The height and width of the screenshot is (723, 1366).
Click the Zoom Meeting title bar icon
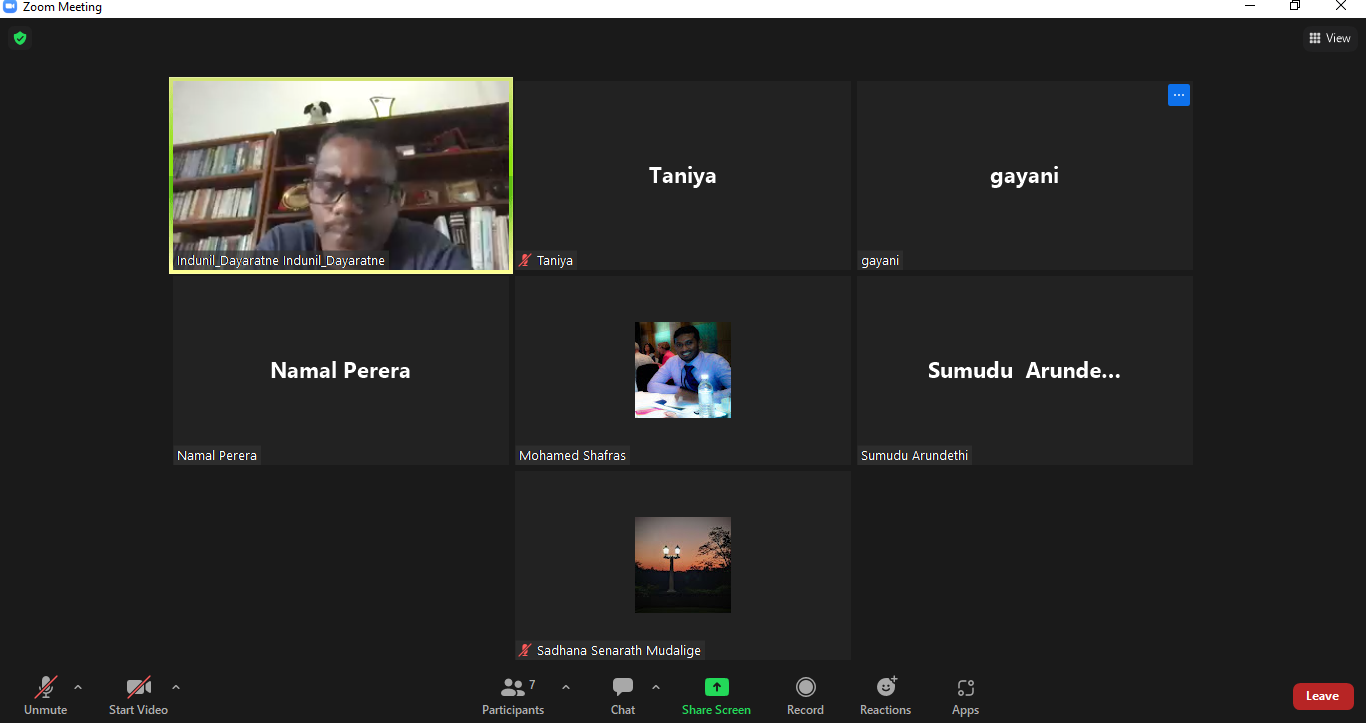point(10,7)
